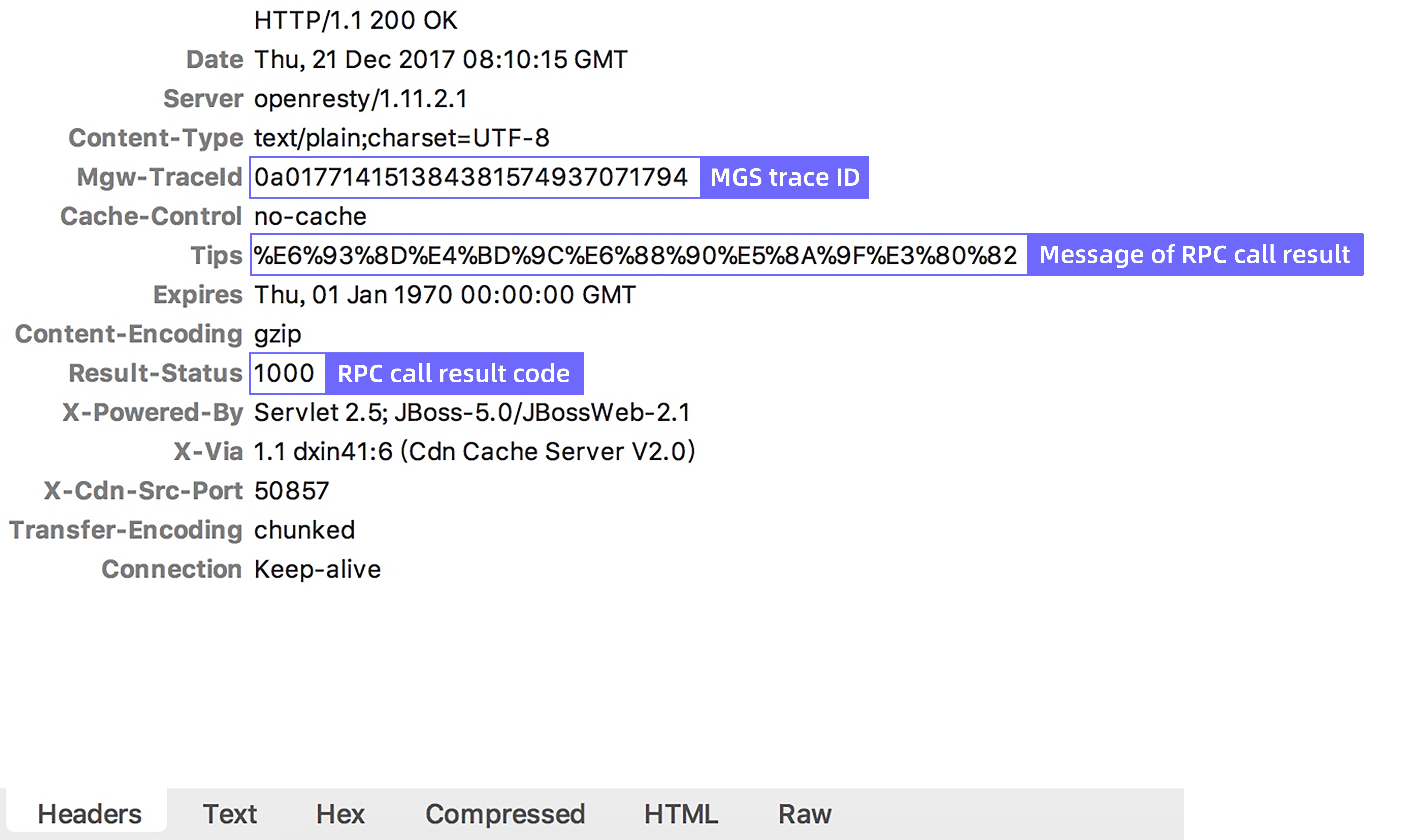Open the Compressed tab
Screen dimensions: 1407x840
click(505, 814)
